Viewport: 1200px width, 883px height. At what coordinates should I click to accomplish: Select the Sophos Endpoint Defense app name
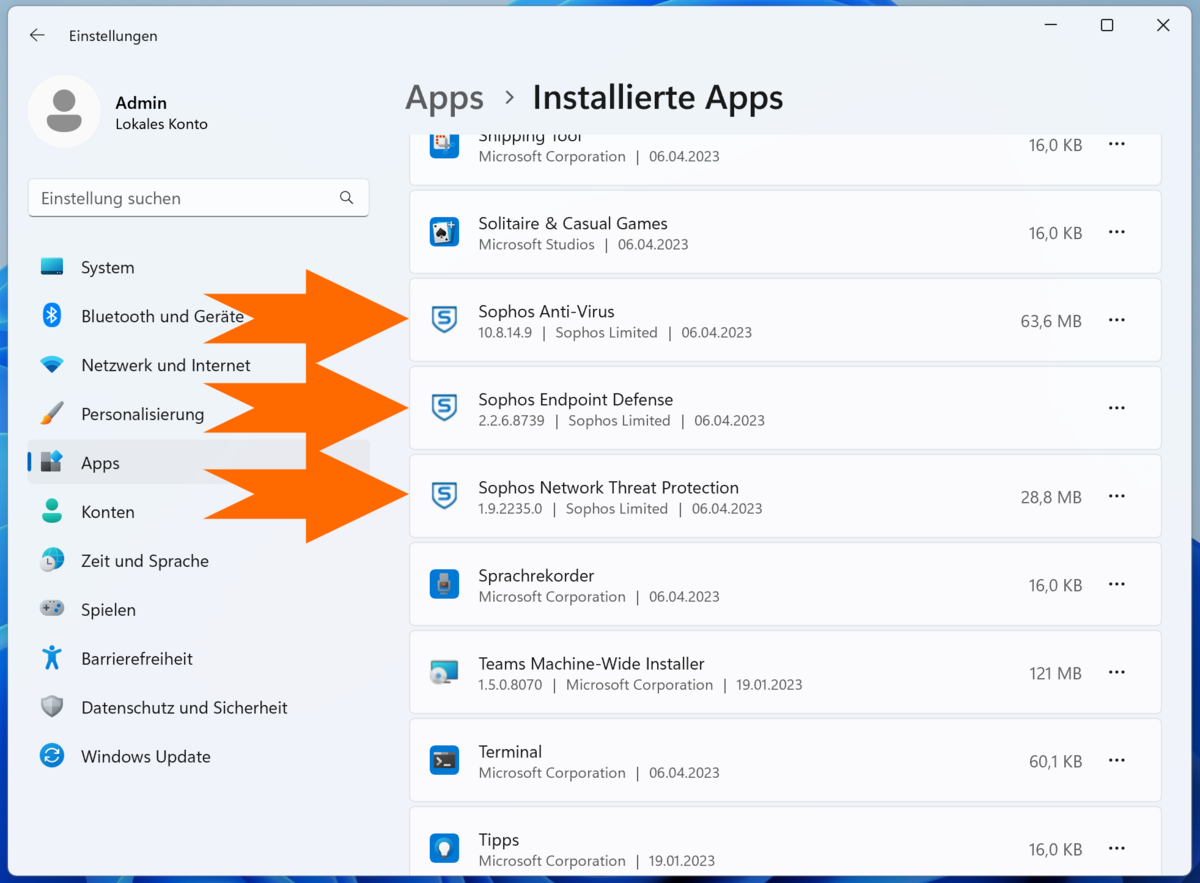coord(575,399)
